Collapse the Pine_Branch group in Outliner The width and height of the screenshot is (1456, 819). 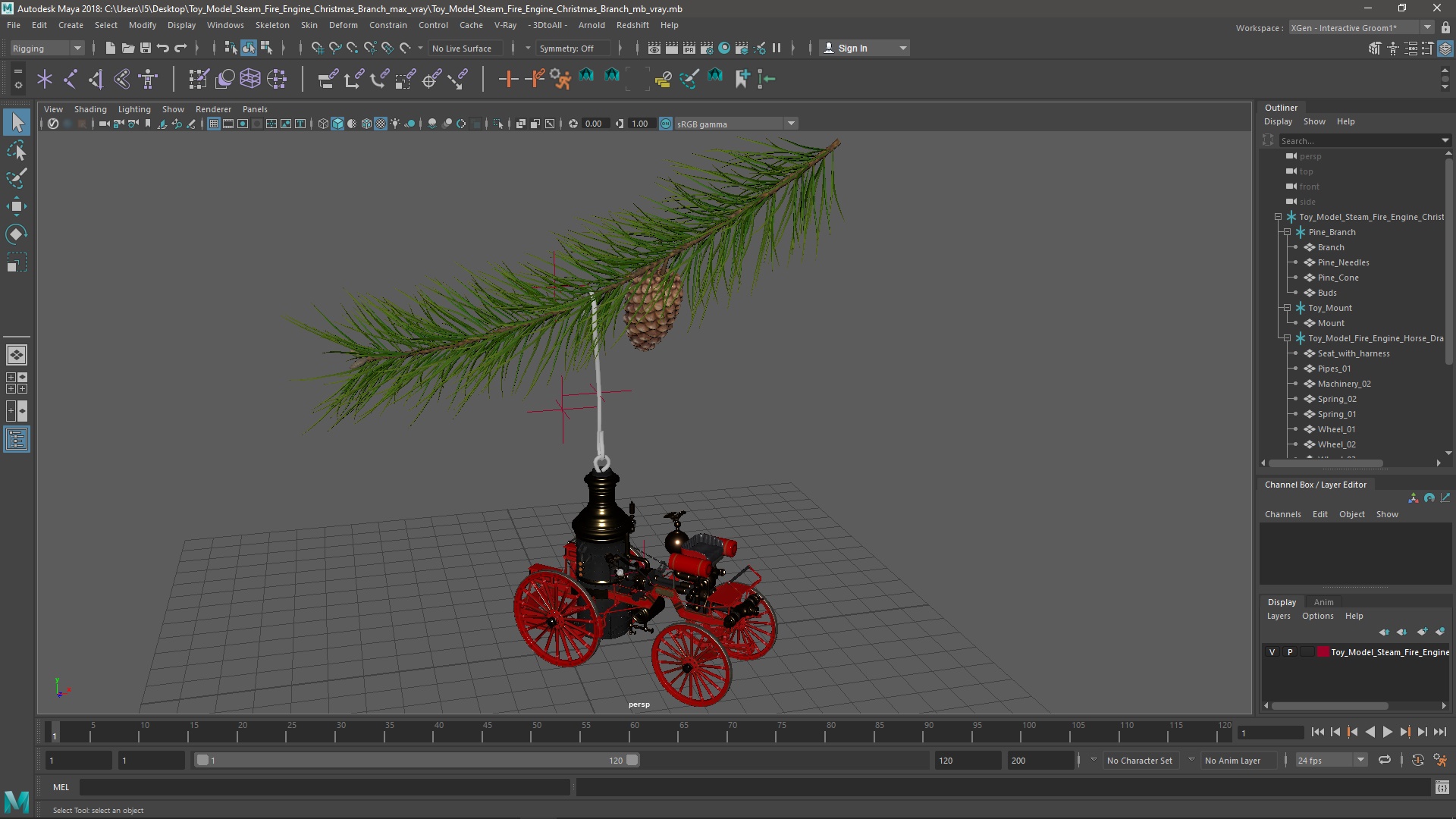tap(1287, 232)
